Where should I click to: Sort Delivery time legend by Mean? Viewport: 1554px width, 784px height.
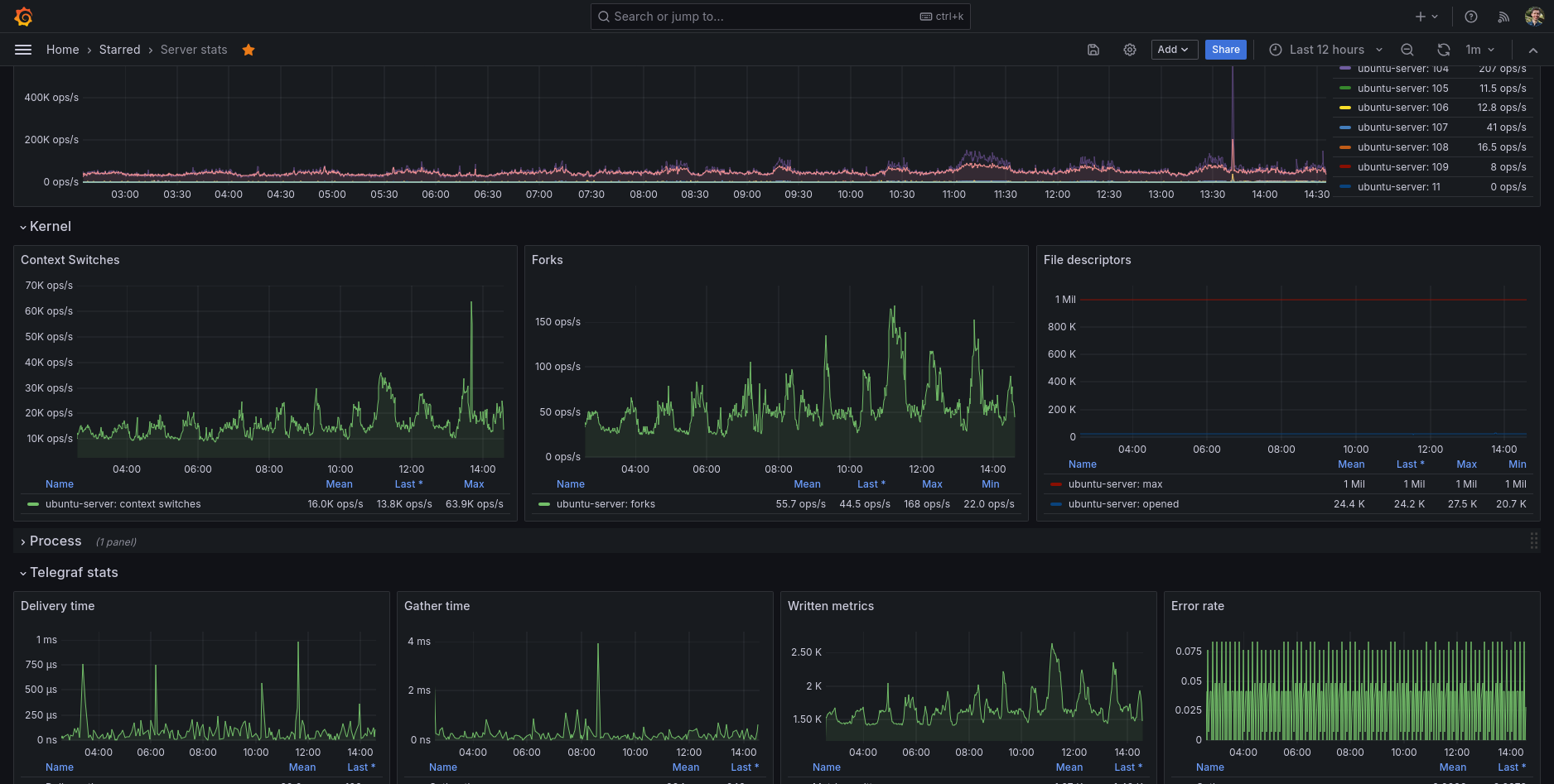coord(302,767)
